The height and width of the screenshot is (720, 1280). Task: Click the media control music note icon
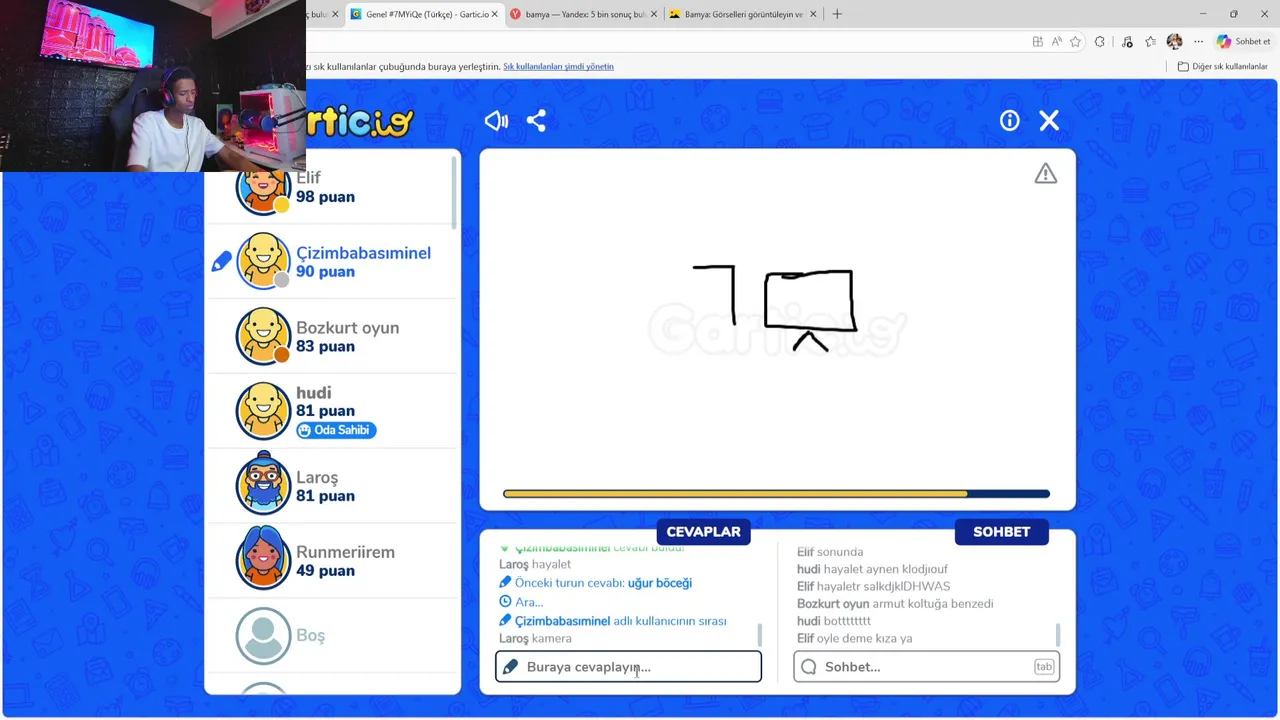(x=1127, y=42)
